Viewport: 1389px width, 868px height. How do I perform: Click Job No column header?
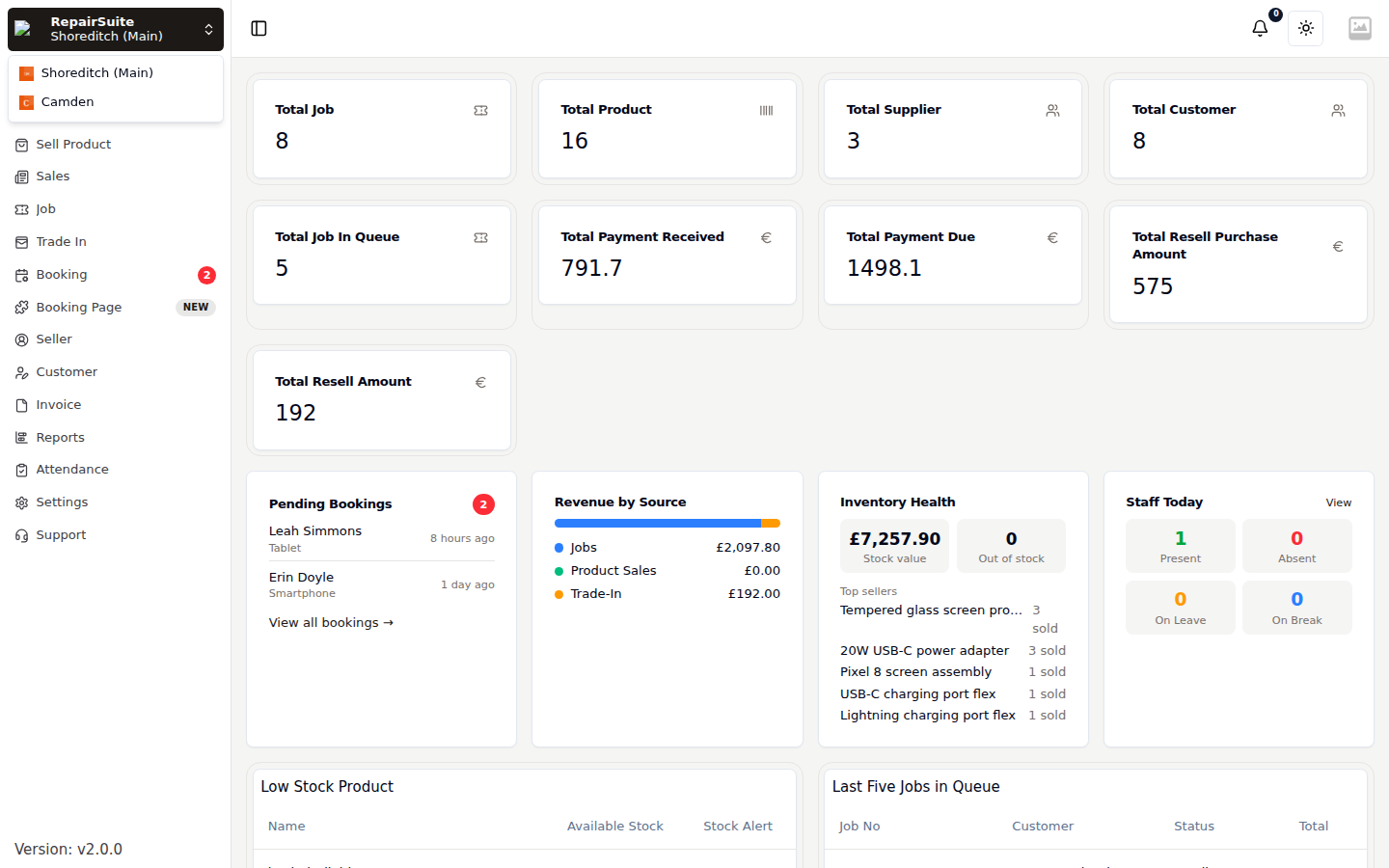pos(859,827)
